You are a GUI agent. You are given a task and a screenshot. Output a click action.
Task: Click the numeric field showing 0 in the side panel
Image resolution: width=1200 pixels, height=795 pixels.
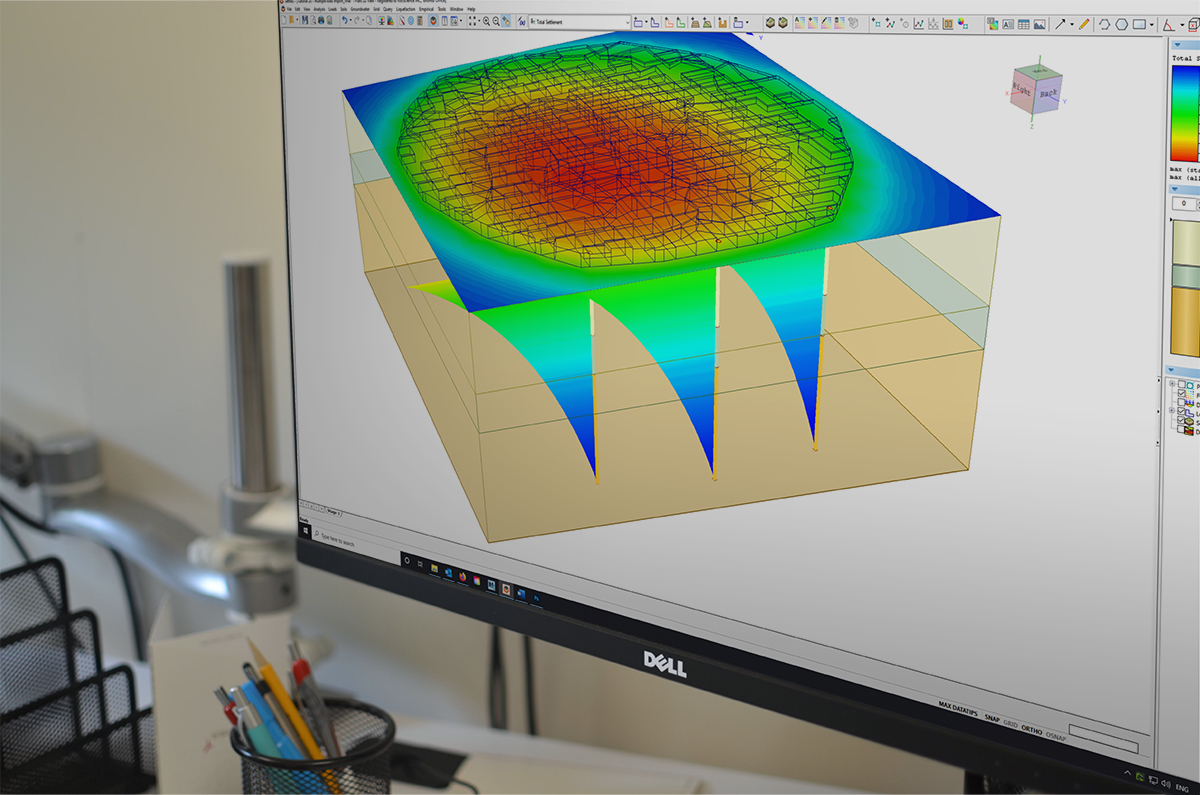[x=1185, y=204]
